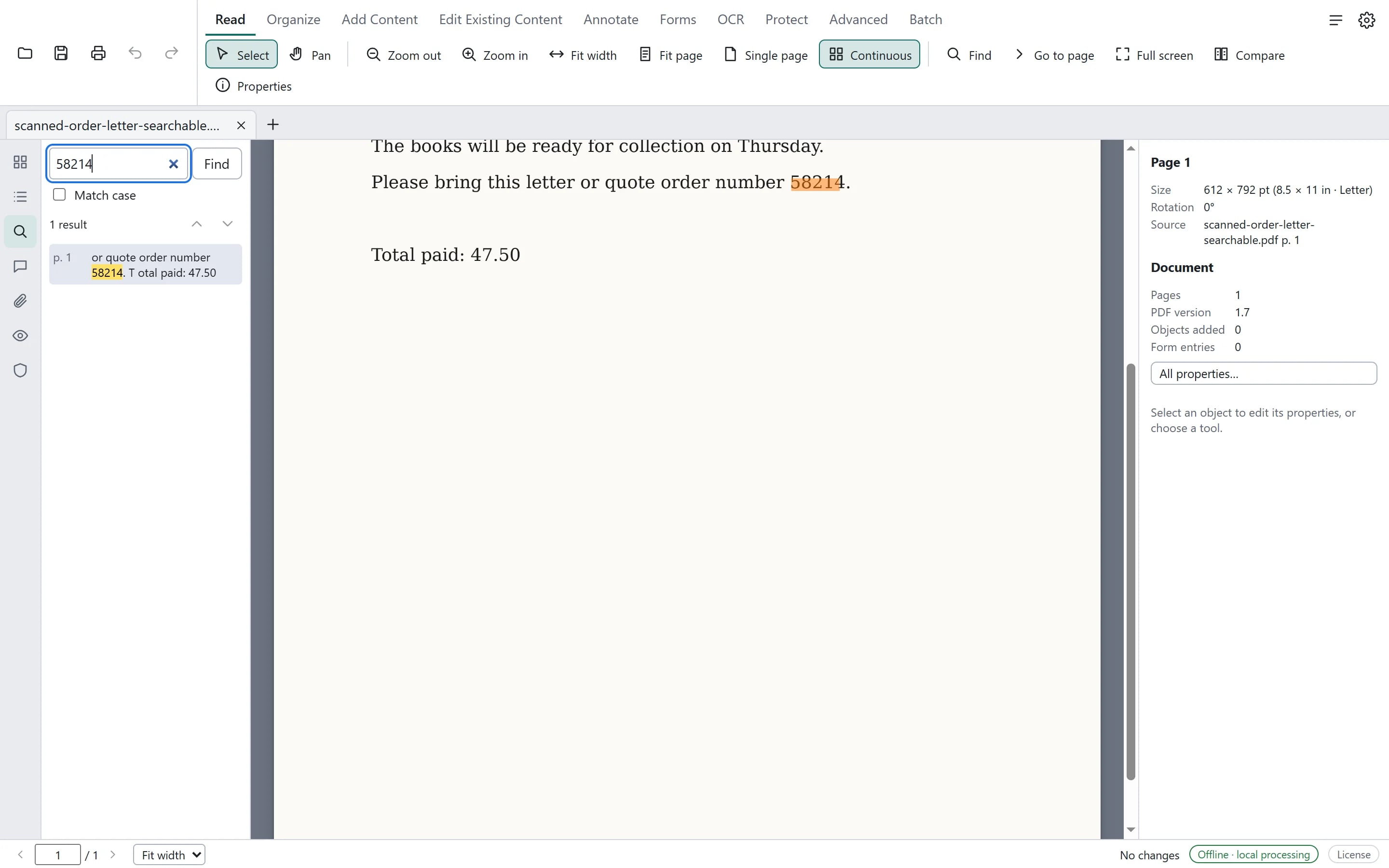Click the vertical document scrollbar thumb
The height and width of the screenshot is (868, 1389).
pos(1130,571)
